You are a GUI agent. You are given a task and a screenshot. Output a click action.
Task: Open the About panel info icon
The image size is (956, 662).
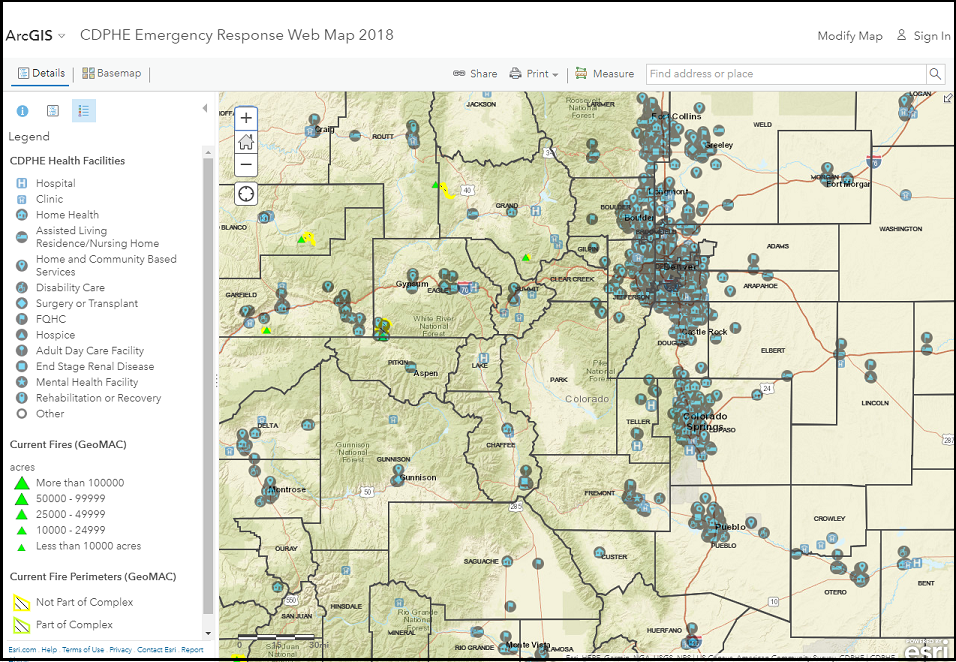click(x=22, y=110)
